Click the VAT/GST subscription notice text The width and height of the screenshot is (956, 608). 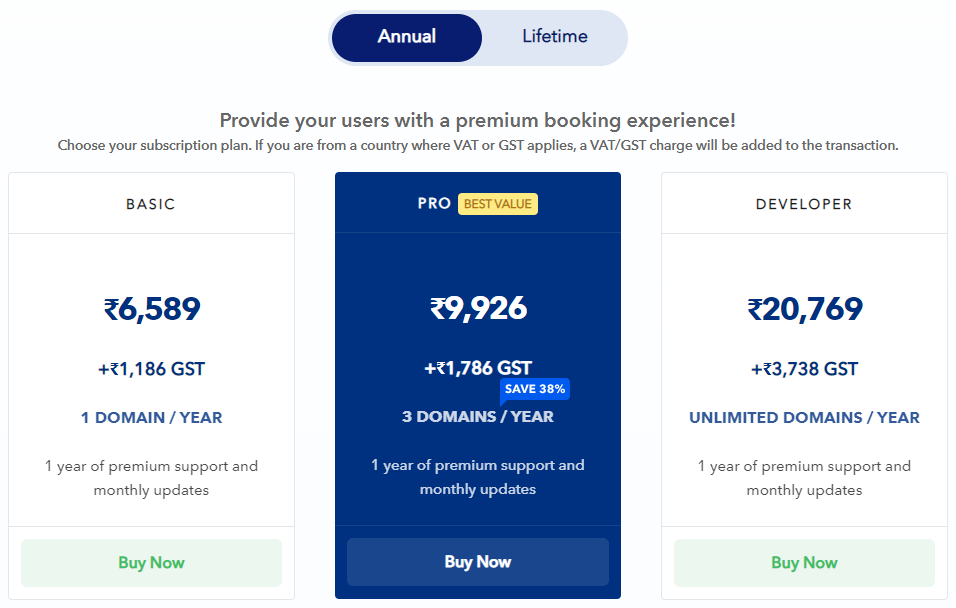point(478,145)
